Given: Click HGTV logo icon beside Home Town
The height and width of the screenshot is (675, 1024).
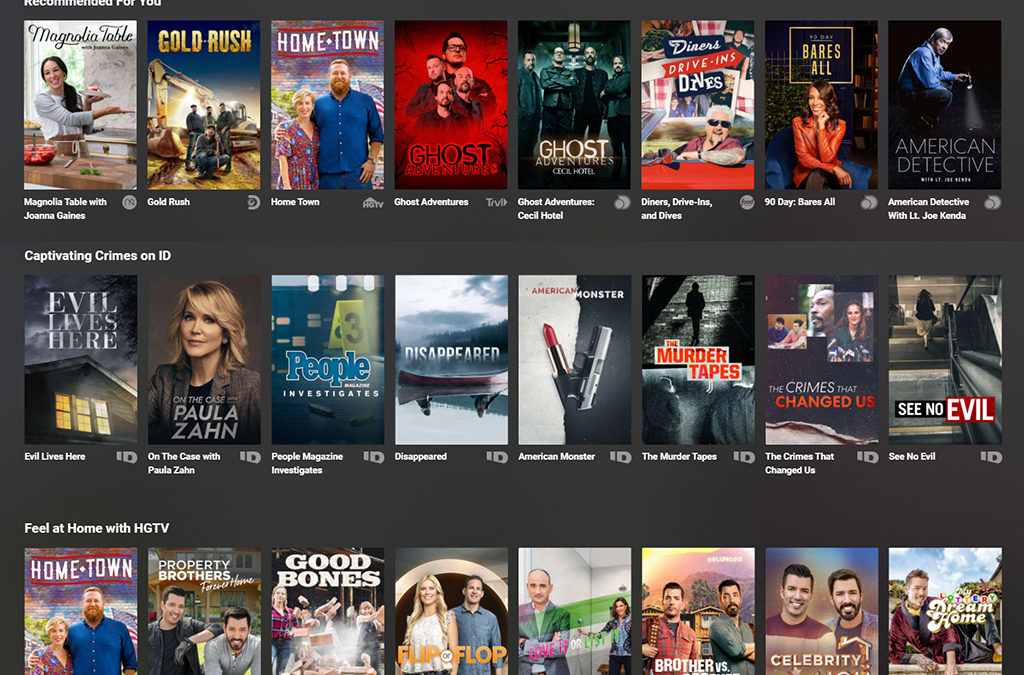Looking at the screenshot, I should pyautogui.click(x=373, y=203).
